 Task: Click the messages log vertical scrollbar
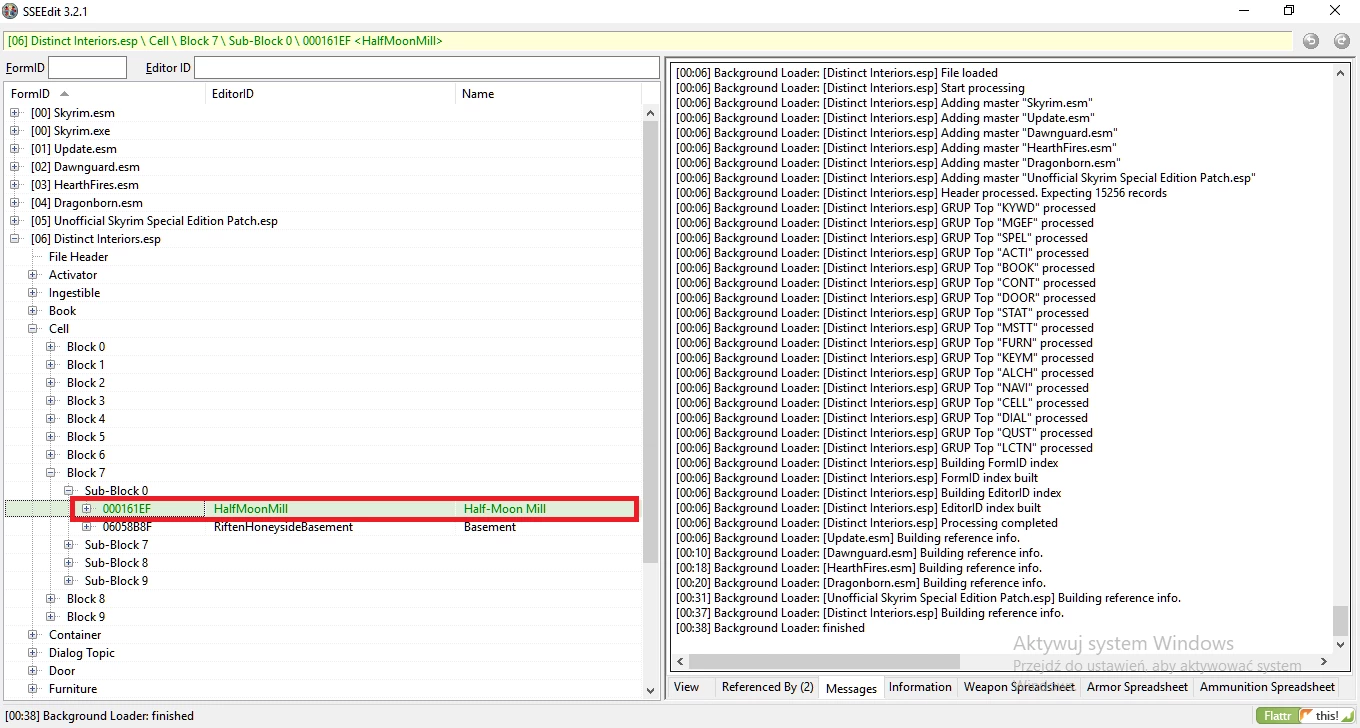pos(1341,620)
